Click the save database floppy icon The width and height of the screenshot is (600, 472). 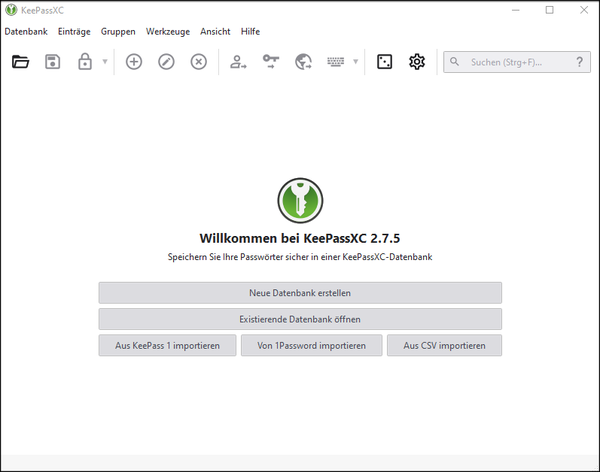[x=52, y=62]
